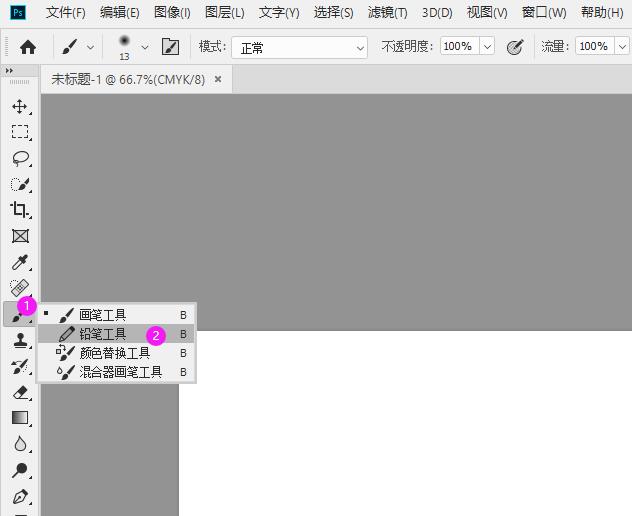Viewport: 632px width, 516px height.
Task: Select the Quick Selection tool
Action: [x=20, y=184]
